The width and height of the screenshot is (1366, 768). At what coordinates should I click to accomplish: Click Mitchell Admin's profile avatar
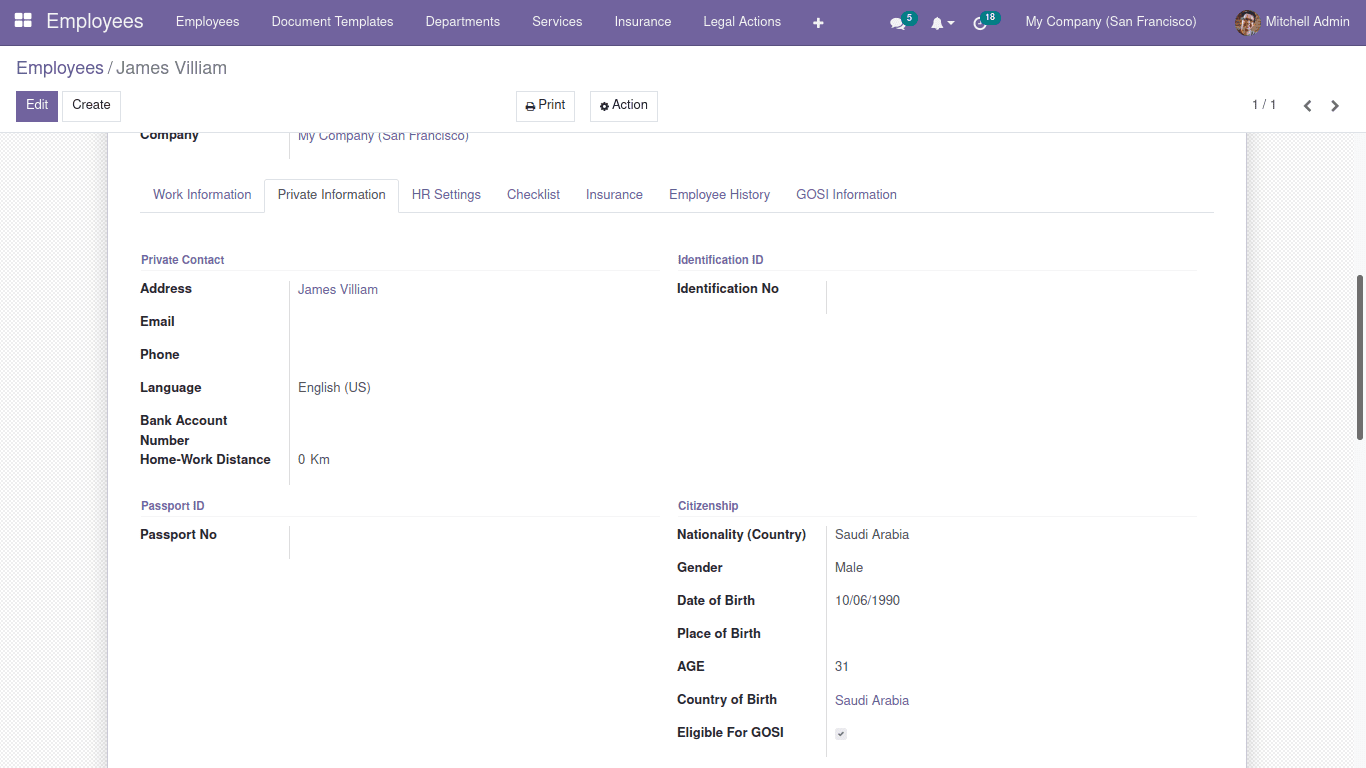pyautogui.click(x=1247, y=21)
